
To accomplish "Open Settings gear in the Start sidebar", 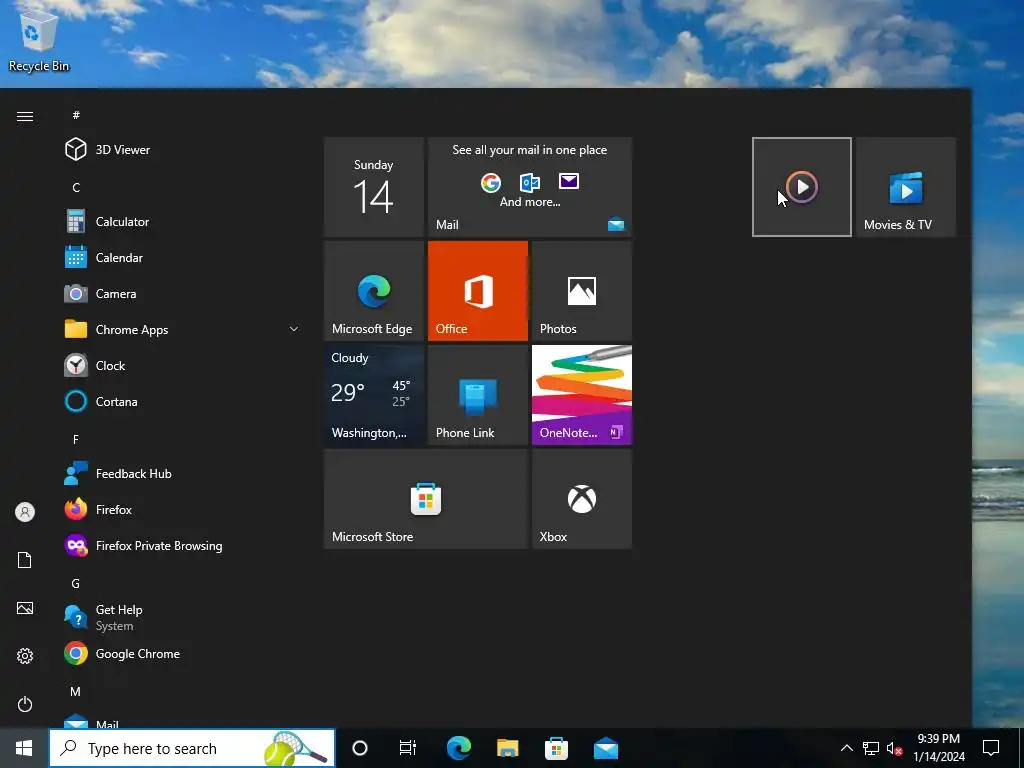I will click(x=25, y=656).
